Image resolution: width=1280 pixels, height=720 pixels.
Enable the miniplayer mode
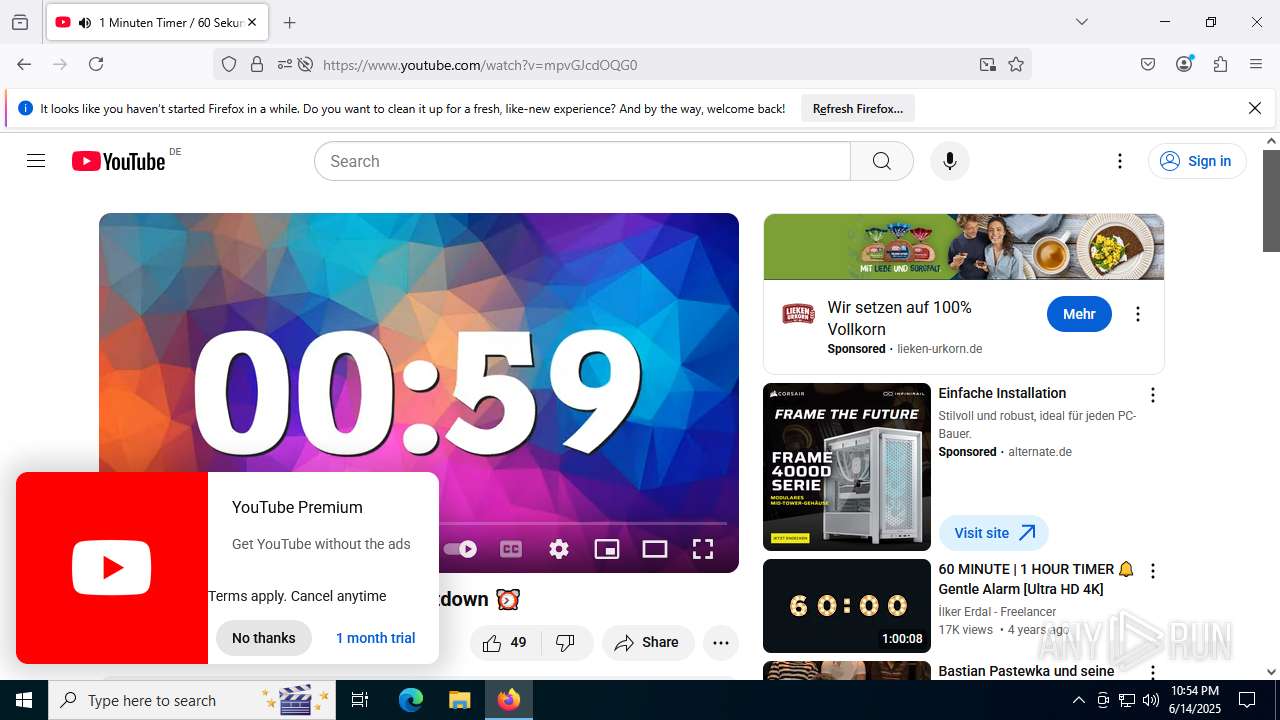click(x=607, y=549)
